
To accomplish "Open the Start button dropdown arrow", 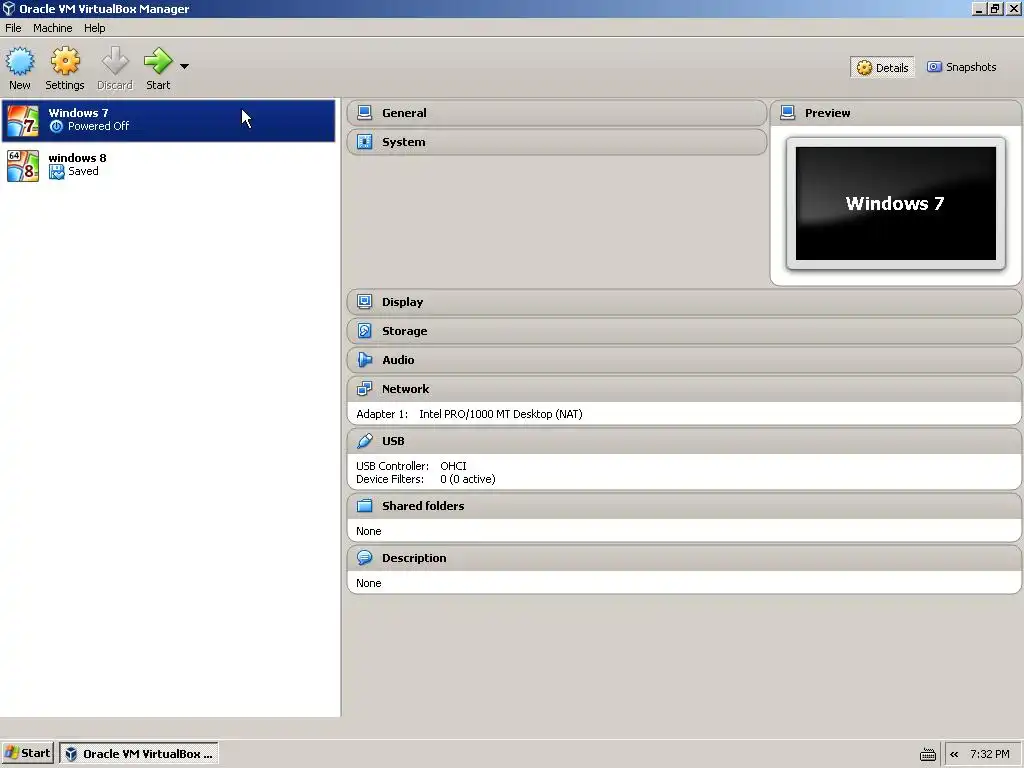I will click(184, 66).
